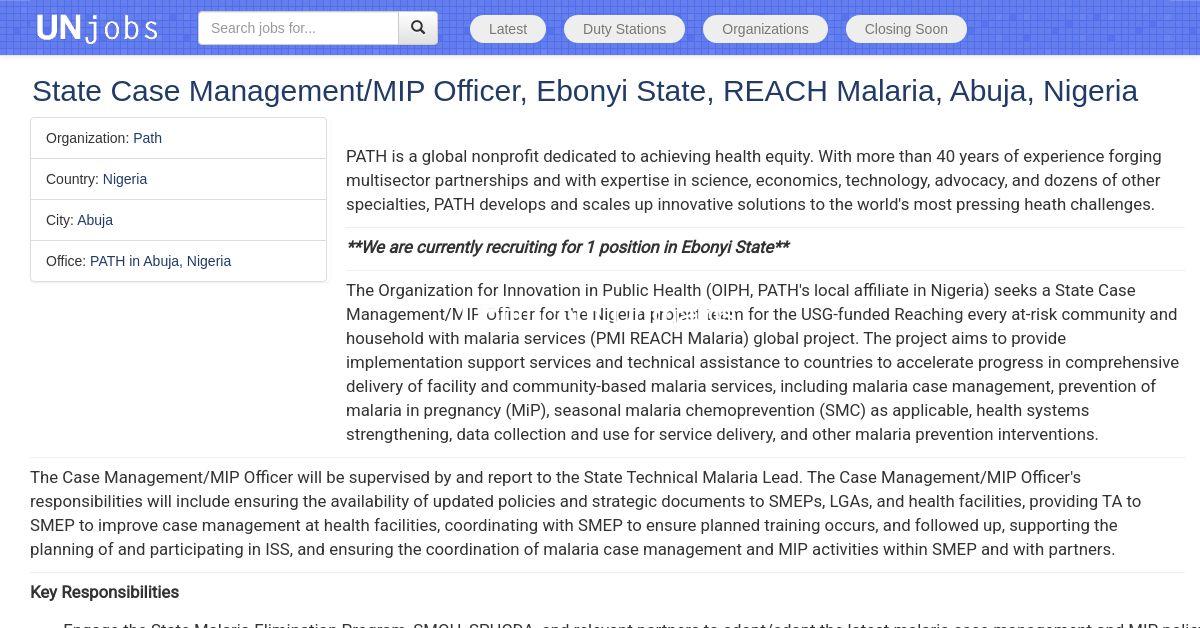
Task: Focus the 'Search jobs for...' input field
Action: [298, 28]
